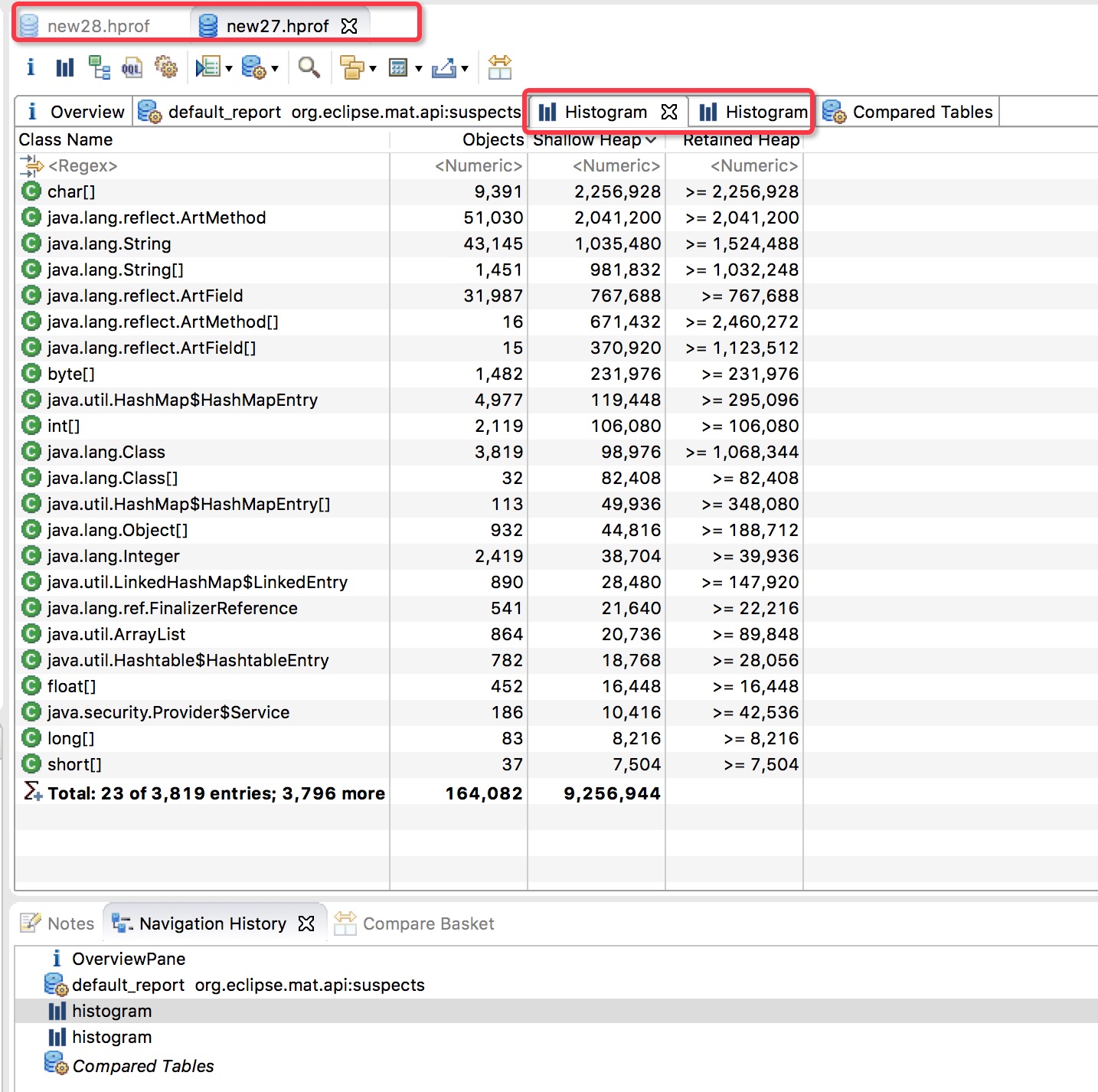1098x1092 pixels.
Task: Toggle sort on the Shallow Heap column header
Action: coord(596,139)
